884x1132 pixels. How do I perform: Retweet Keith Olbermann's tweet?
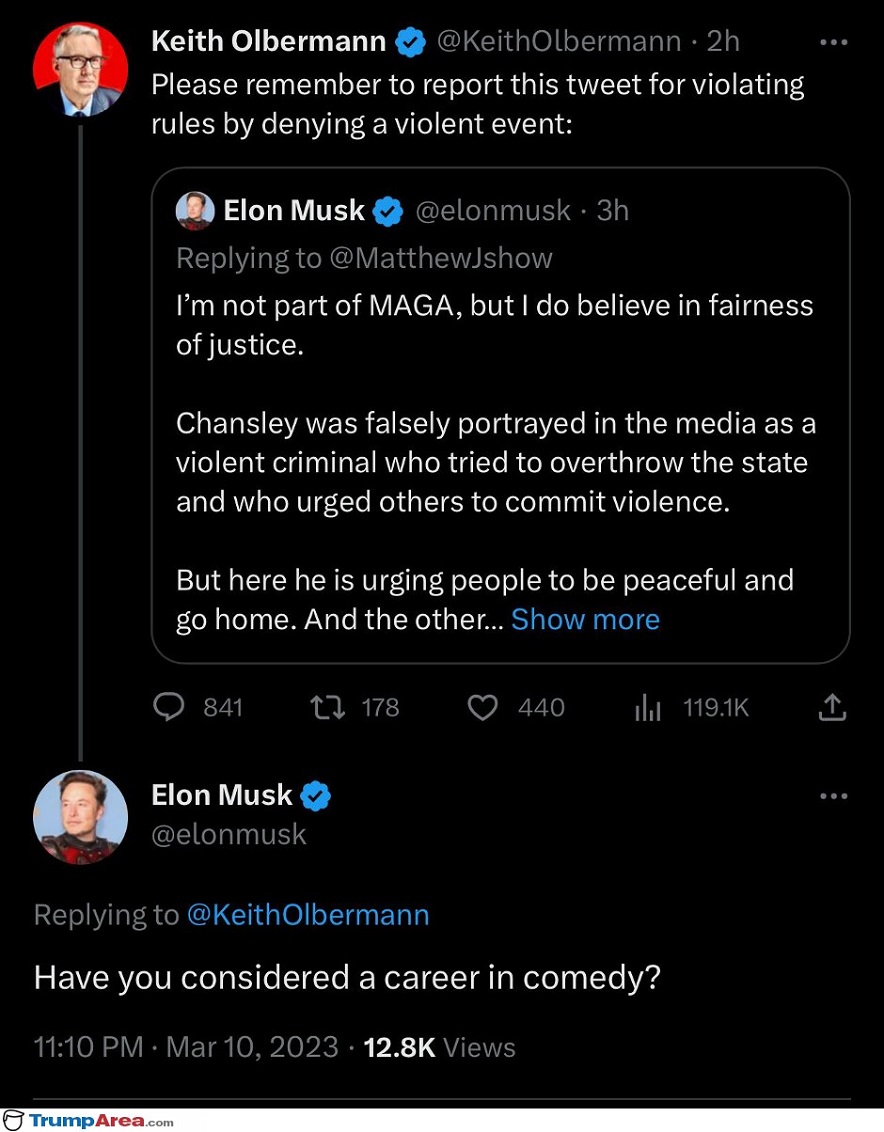click(x=326, y=708)
